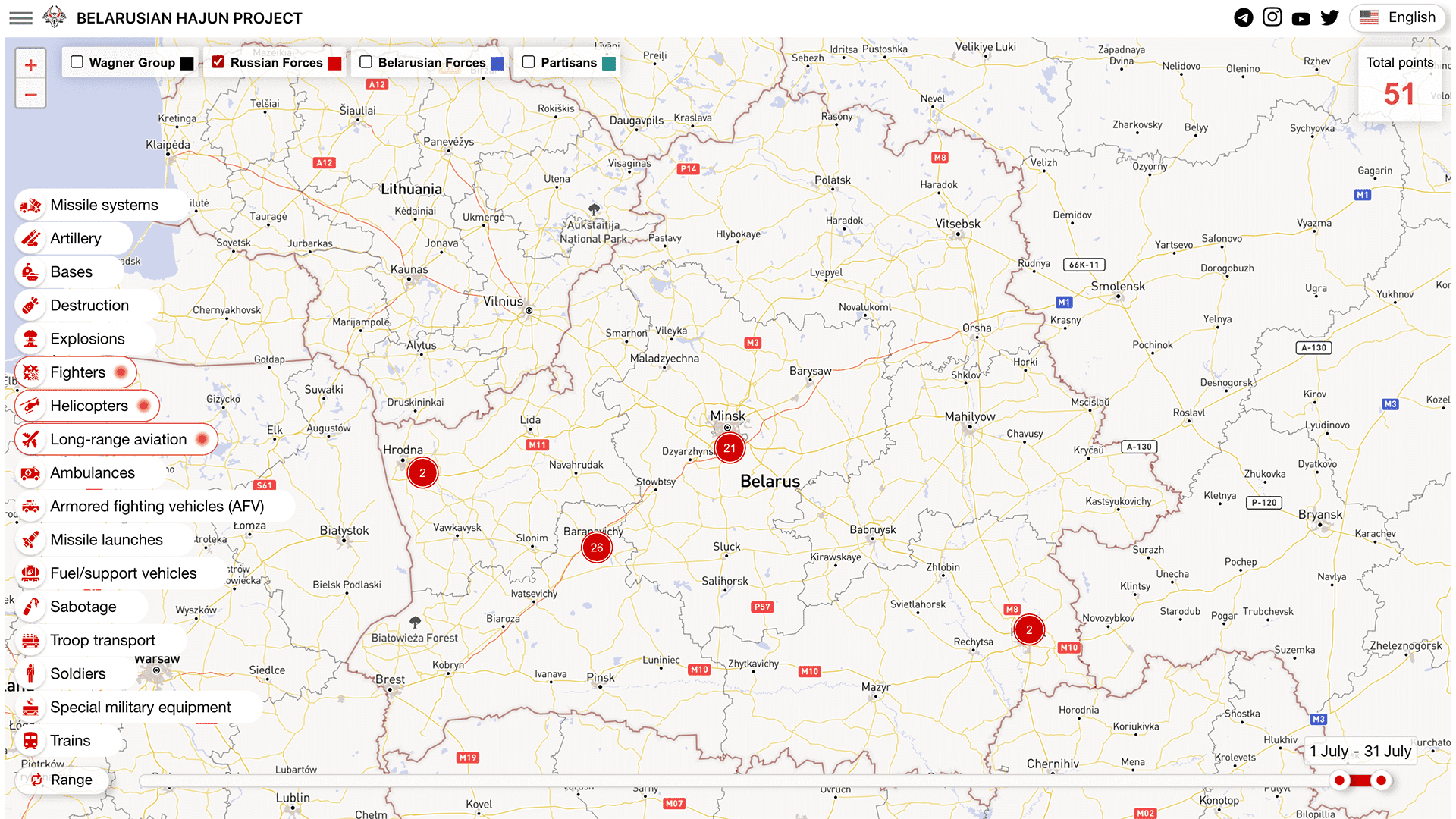Uncheck the Russian Forces filter
The image size is (1456, 819).
pos(218,62)
